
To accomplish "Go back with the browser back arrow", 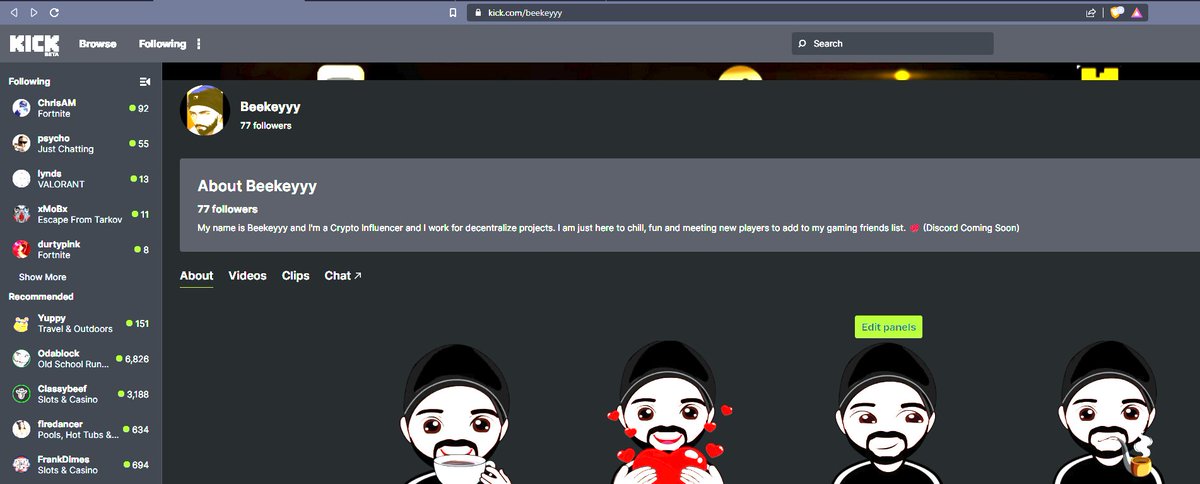I will [14, 13].
